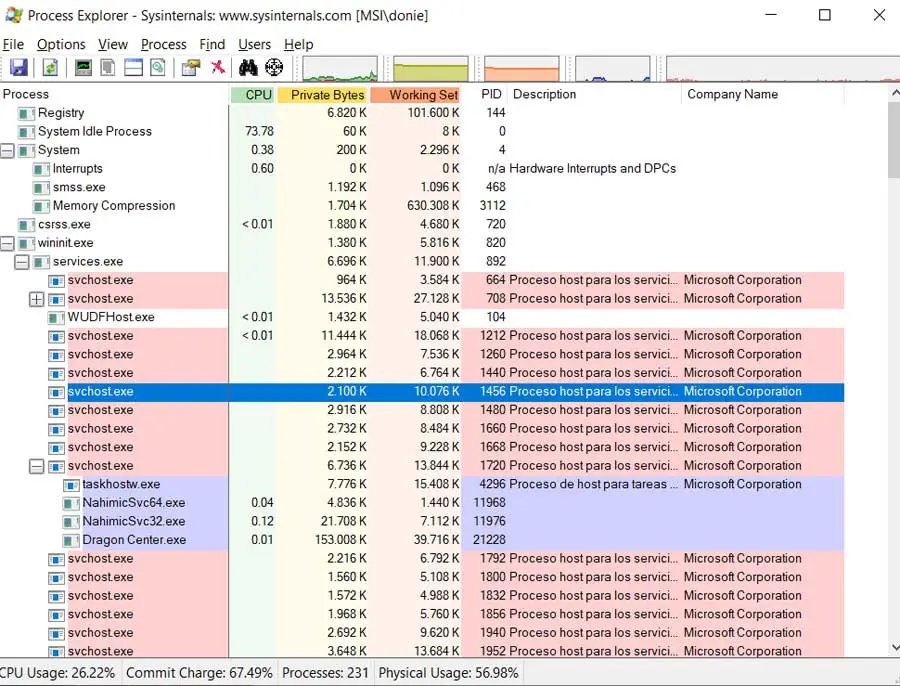The width and height of the screenshot is (900, 686).
Task: Click the Refresh Now toolbar icon
Action: pos(51,67)
